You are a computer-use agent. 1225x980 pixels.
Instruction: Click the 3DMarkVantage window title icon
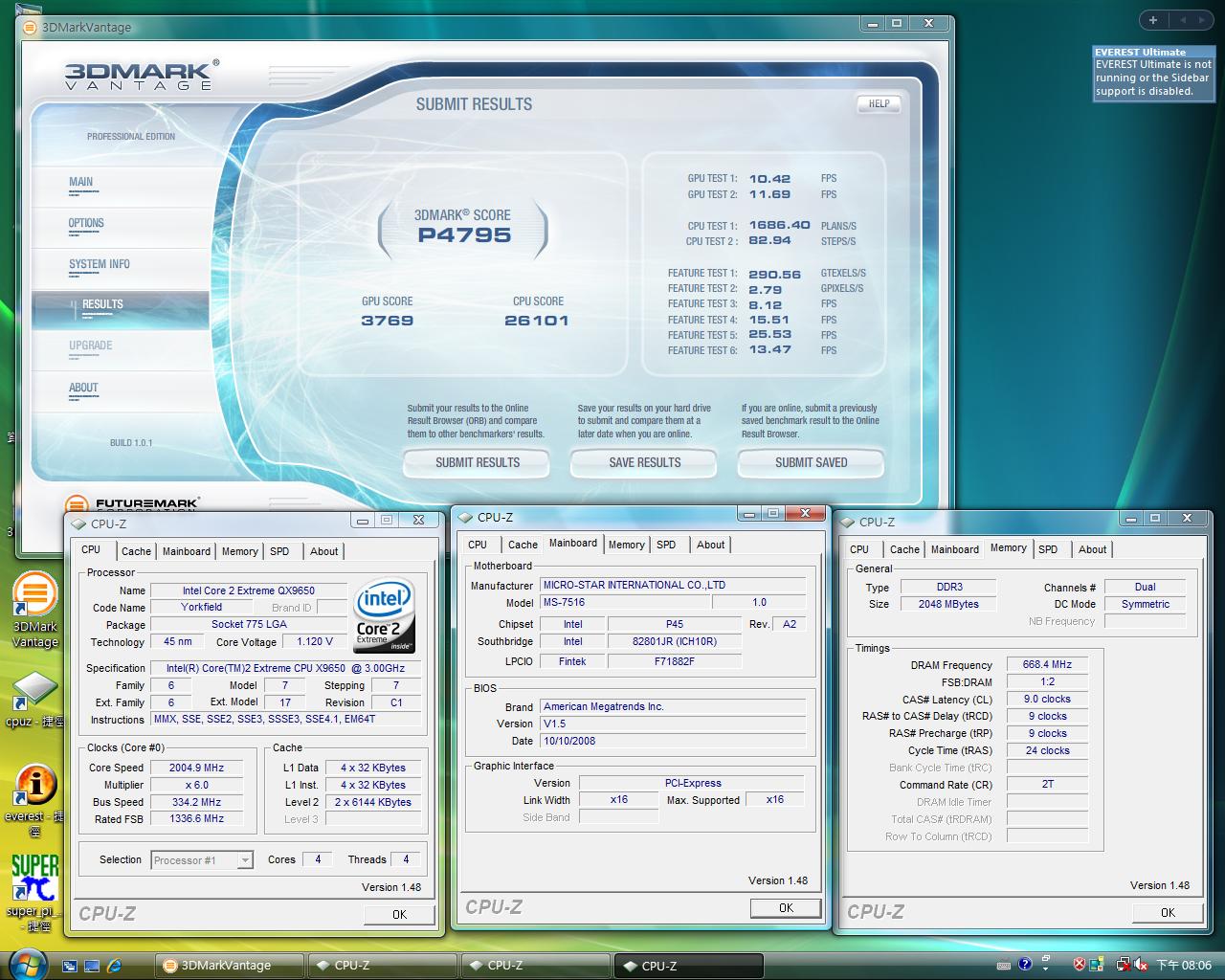tap(32, 27)
